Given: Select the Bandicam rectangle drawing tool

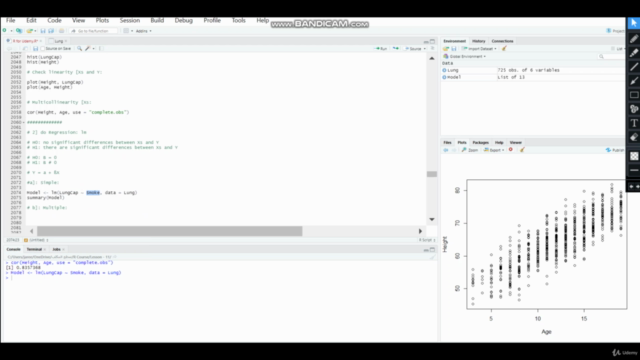Looking at the screenshot, I should [633, 95].
